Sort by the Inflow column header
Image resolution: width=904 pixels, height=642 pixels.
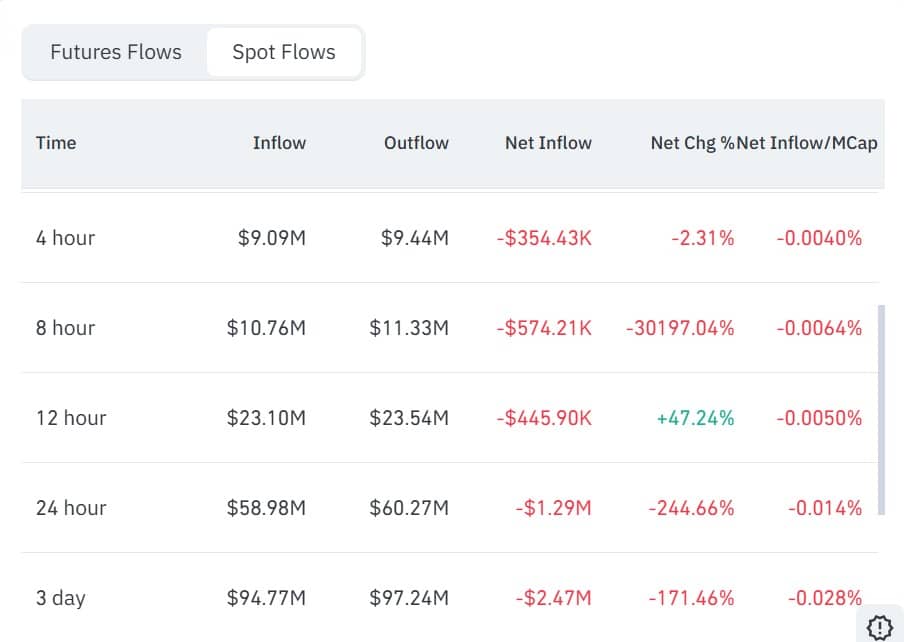pos(279,143)
